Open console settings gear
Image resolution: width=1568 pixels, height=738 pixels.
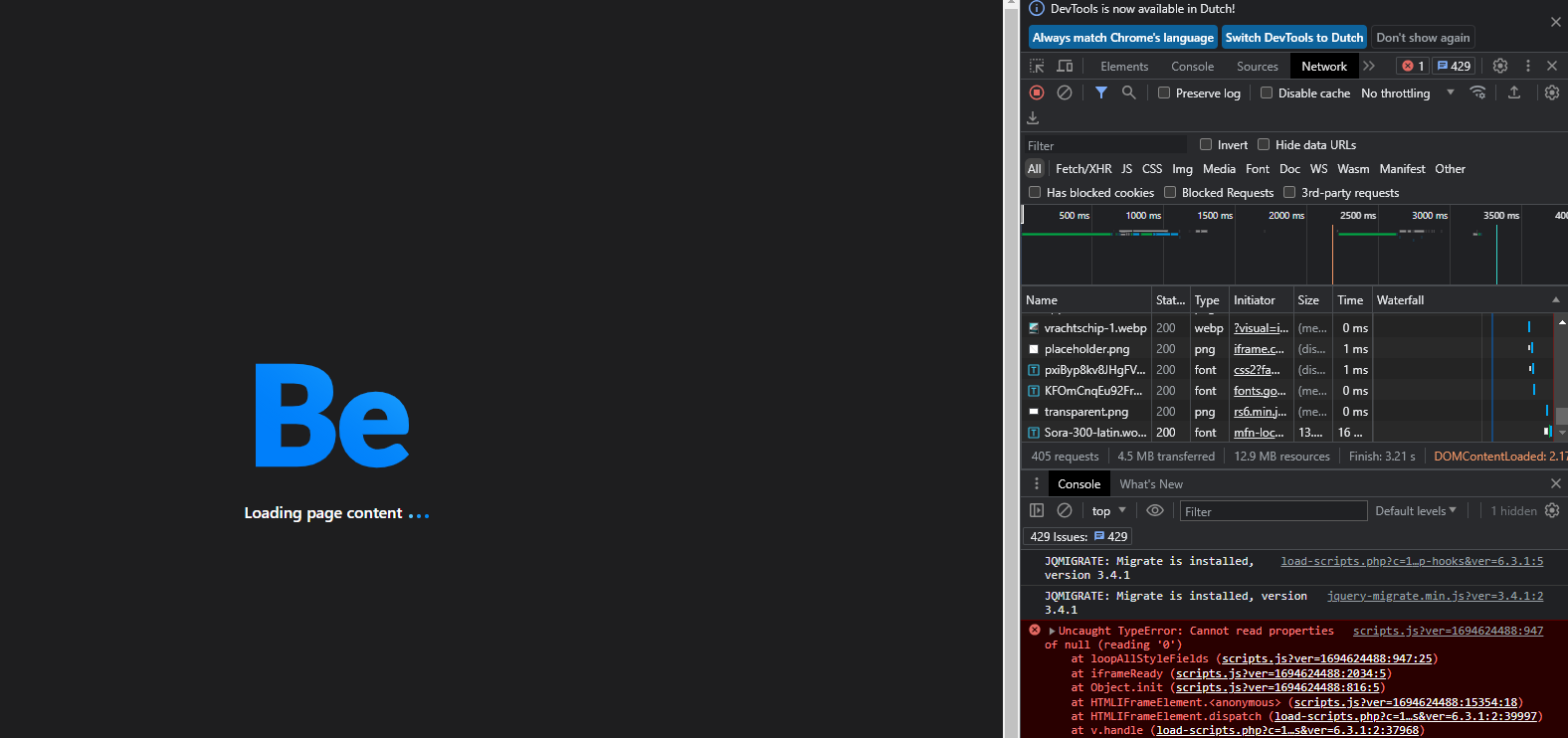point(1552,510)
